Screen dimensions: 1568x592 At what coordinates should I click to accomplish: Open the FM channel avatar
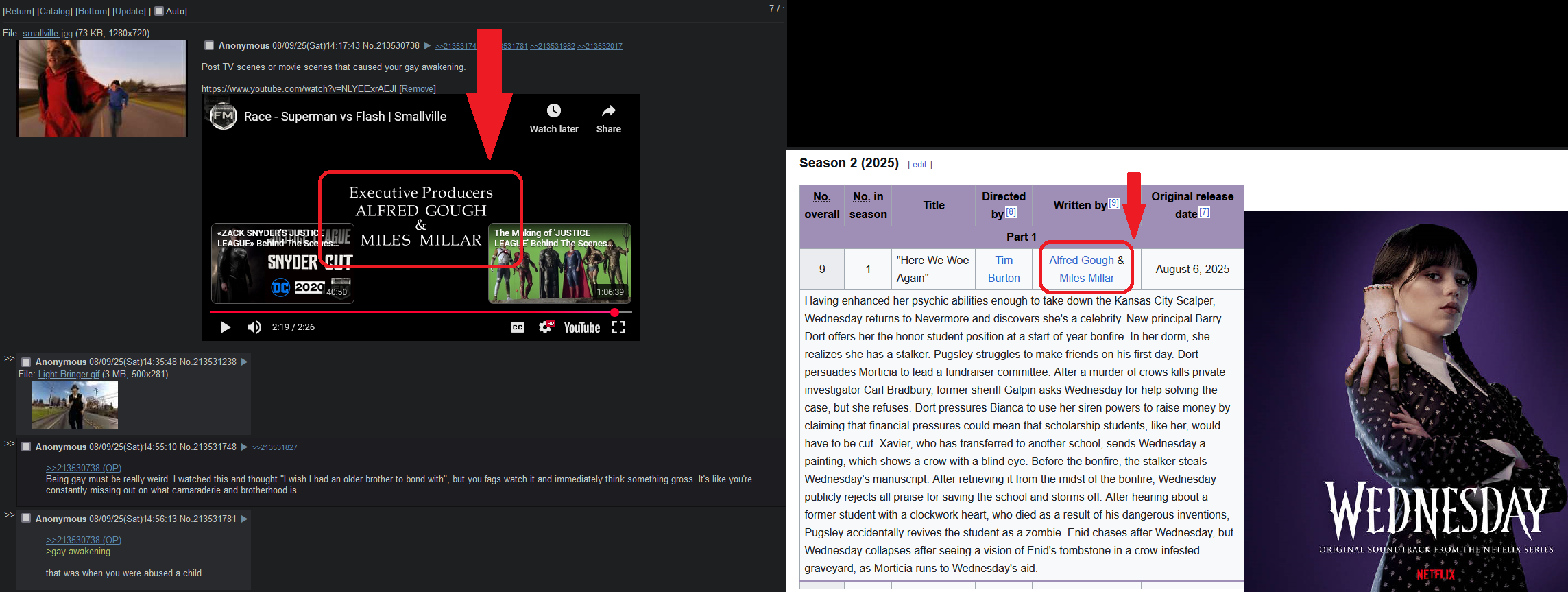point(224,116)
